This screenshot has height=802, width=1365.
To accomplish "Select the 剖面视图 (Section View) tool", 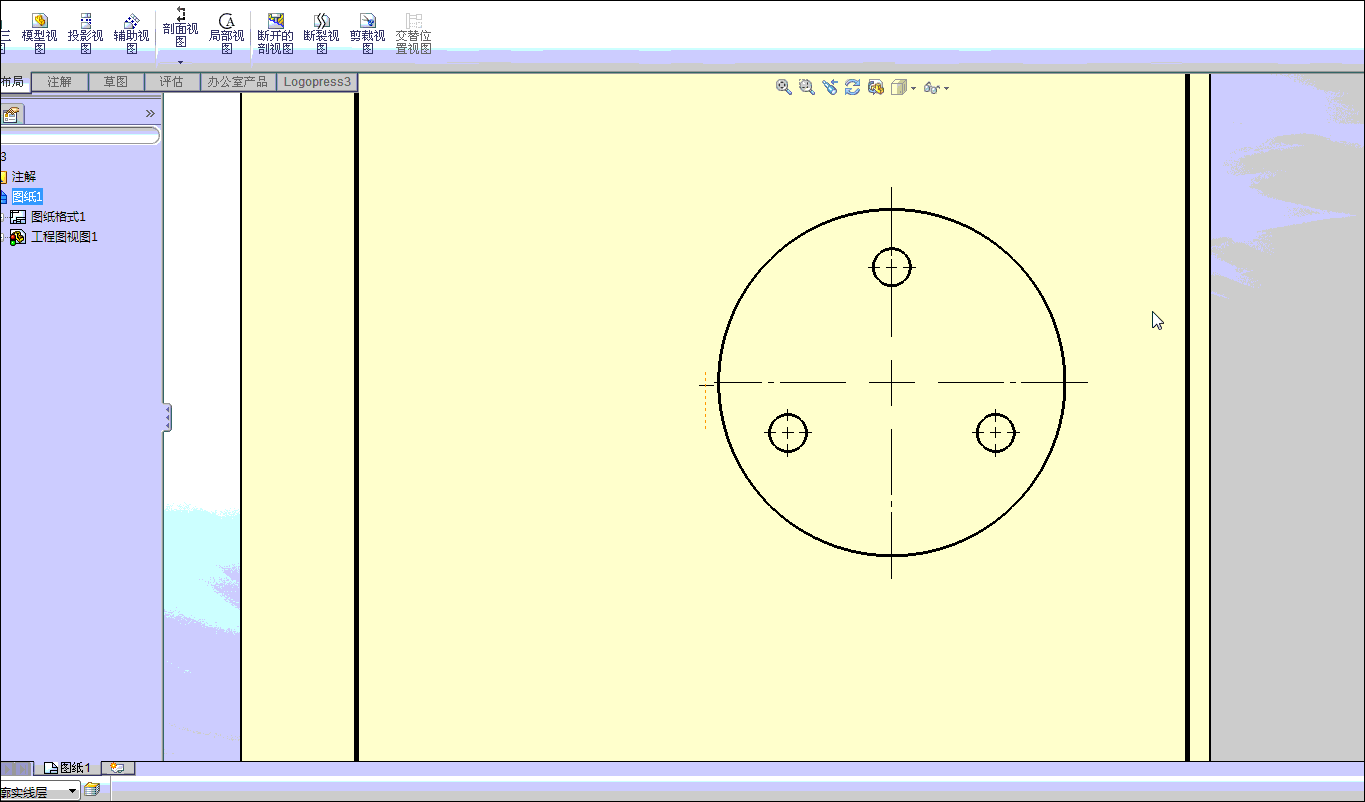I will click(x=181, y=27).
